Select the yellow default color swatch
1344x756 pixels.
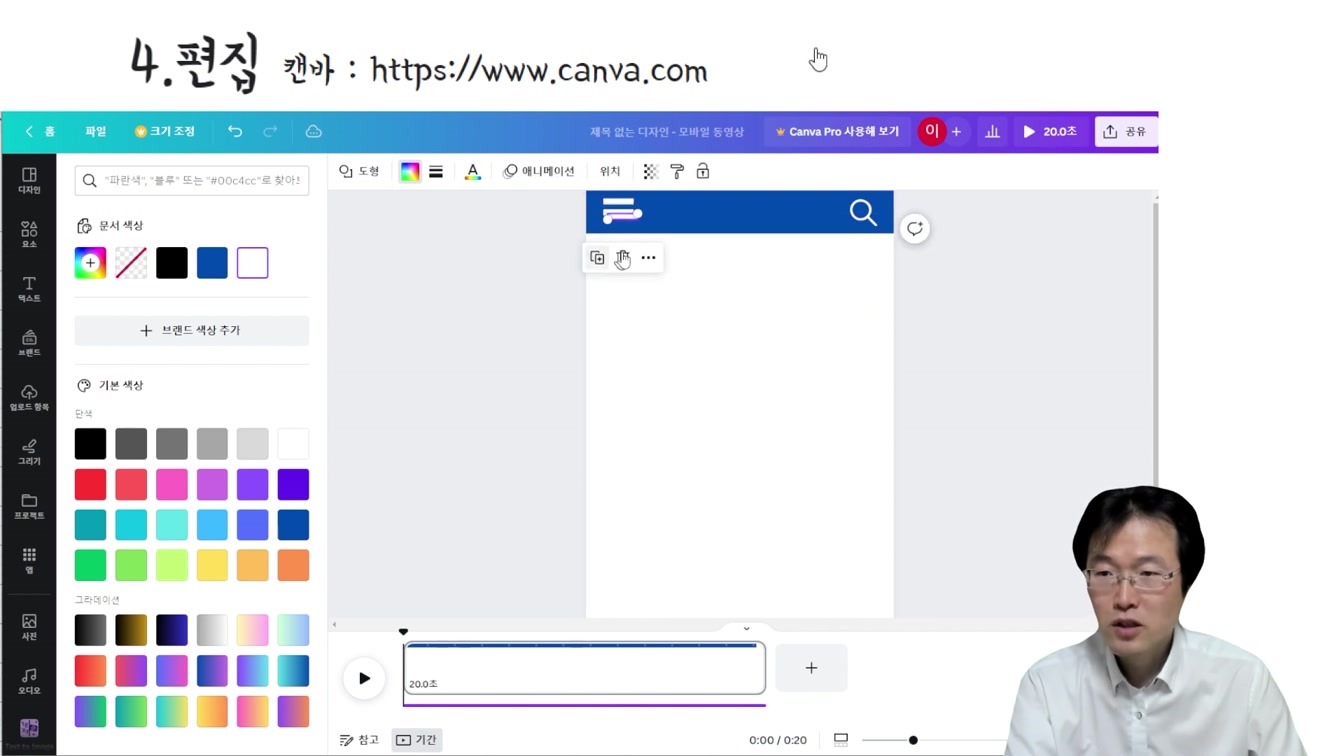[212, 565]
